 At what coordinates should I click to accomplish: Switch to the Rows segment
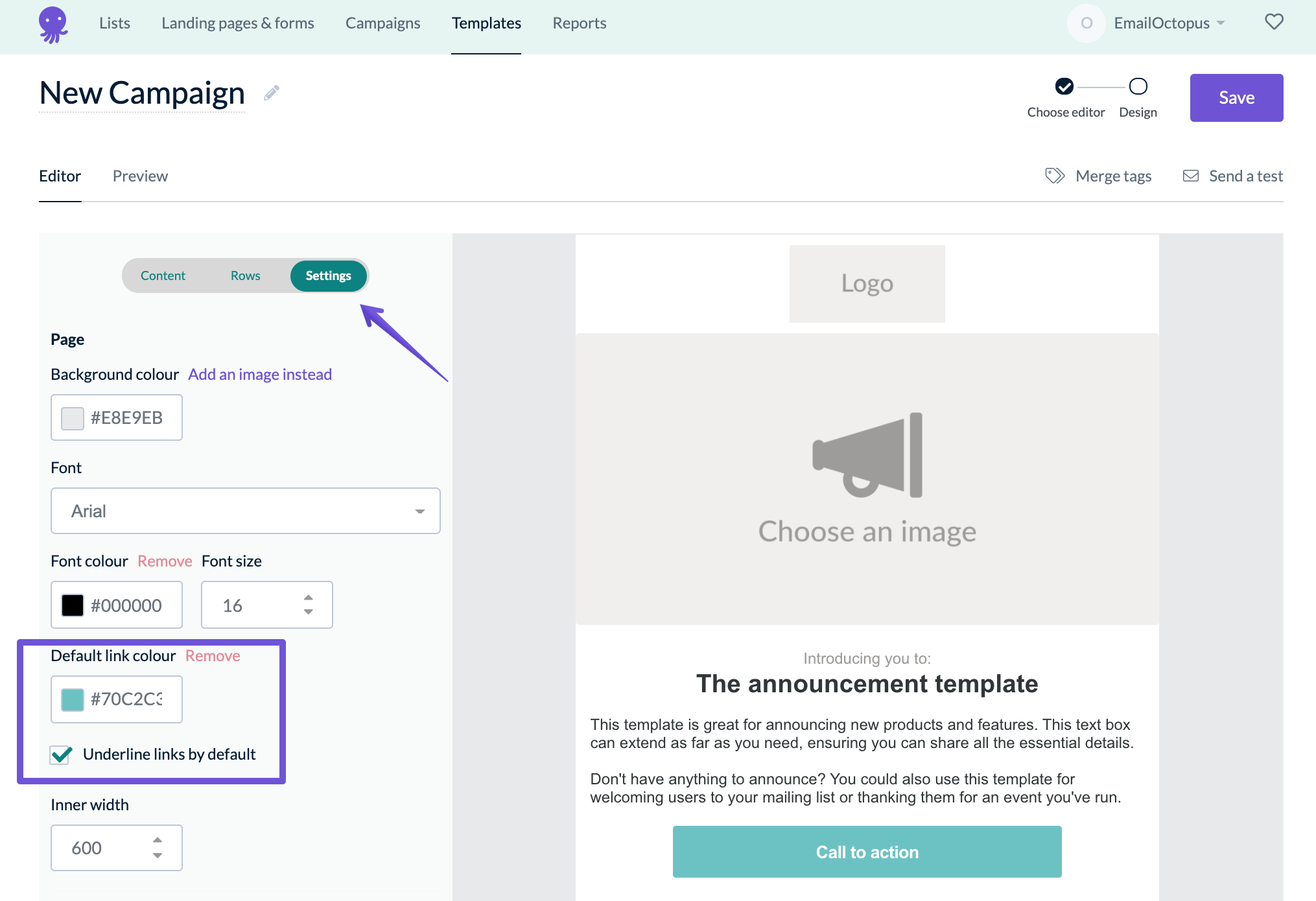click(x=245, y=275)
